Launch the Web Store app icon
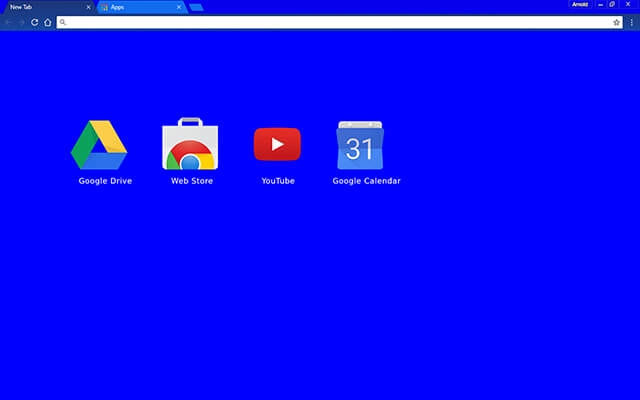 pyautogui.click(x=190, y=143)
